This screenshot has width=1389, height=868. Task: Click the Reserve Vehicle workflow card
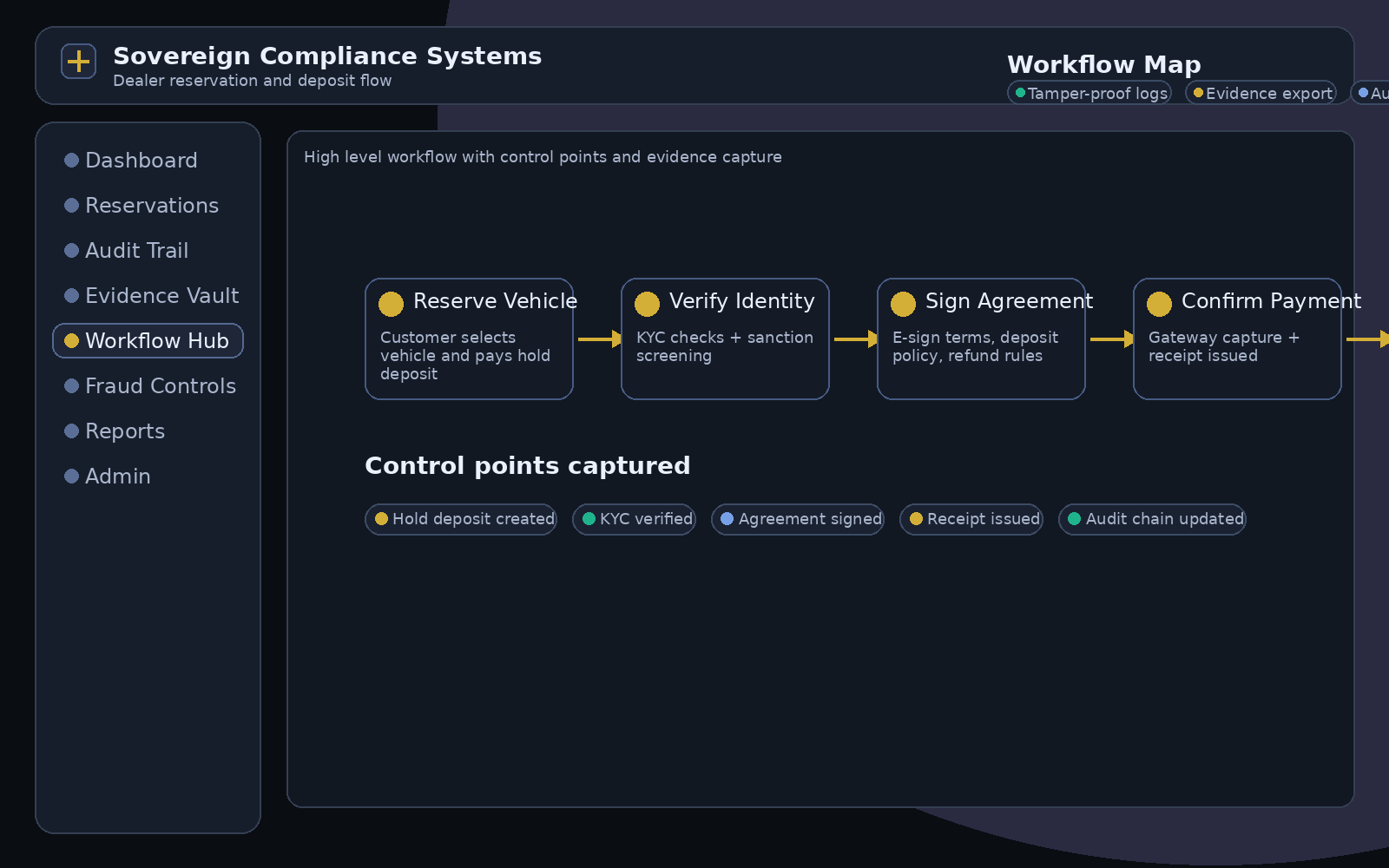pyautogui.click(x=469, y=339)
